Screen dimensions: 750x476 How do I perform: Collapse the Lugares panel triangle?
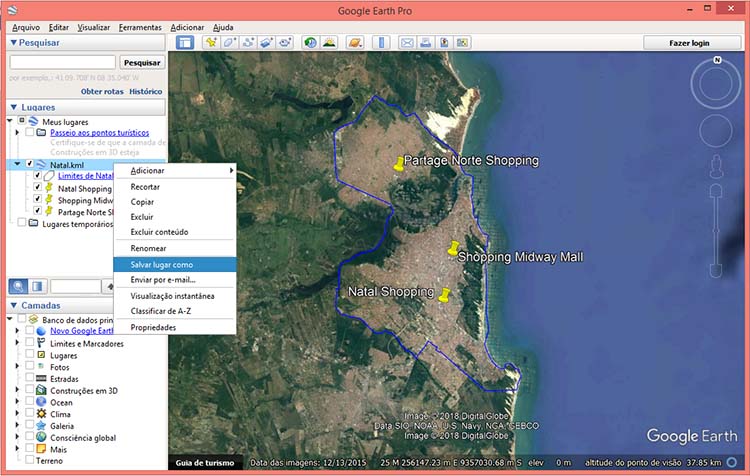13,107
